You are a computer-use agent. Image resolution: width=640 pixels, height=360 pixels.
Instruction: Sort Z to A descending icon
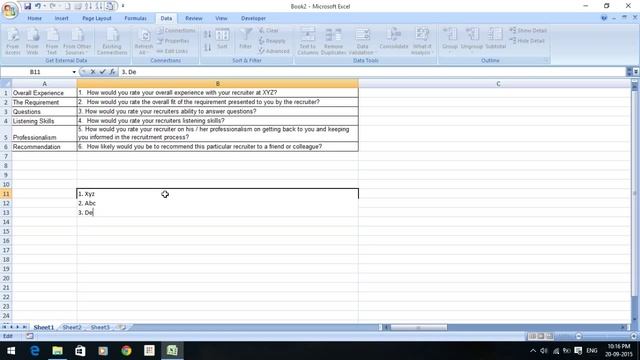point(207,47)
